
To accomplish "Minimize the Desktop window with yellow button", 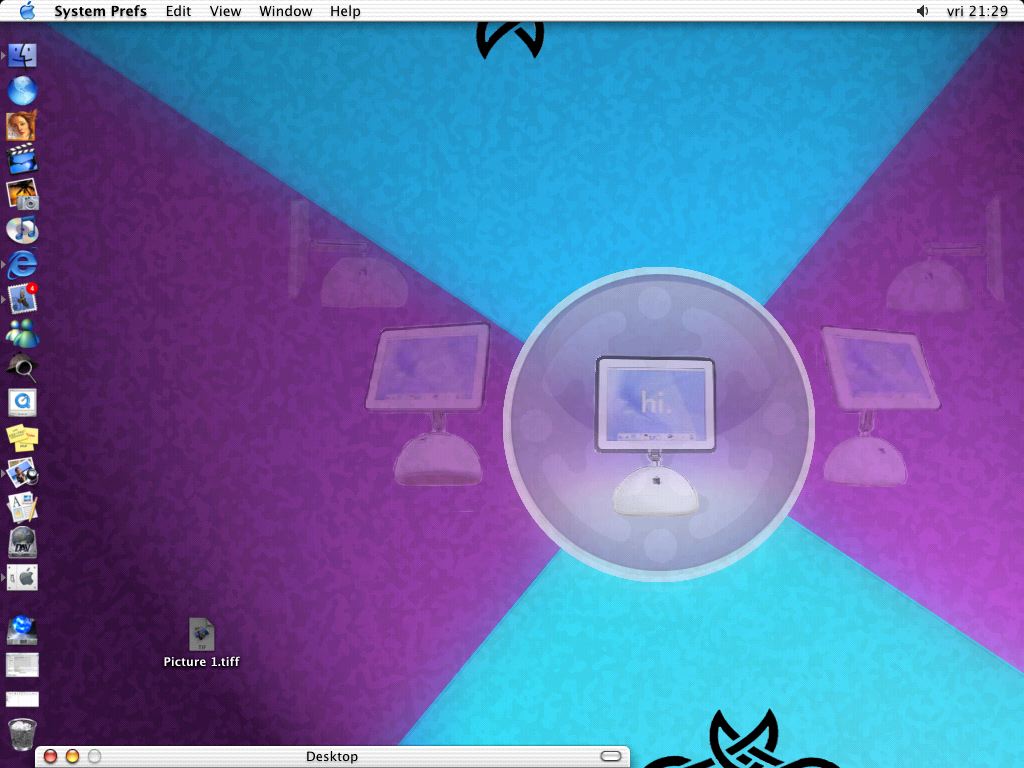I will [x=72, y=756].
